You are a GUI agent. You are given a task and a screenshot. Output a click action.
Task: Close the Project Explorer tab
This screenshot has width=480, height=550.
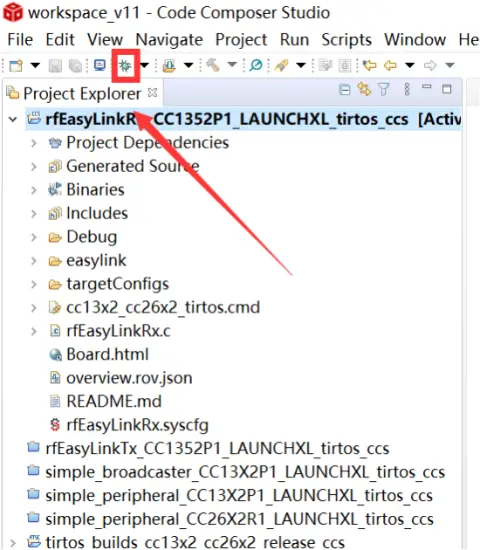[153, 93]
